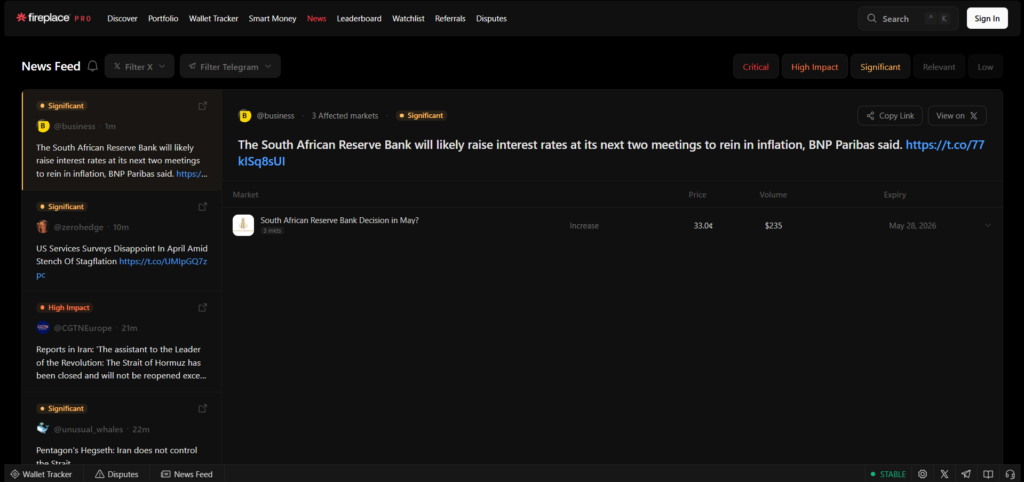Click the 3 mkts badge
Image resolution: width=1024 pixels, height=482 pixels.
tap(272, 231)
